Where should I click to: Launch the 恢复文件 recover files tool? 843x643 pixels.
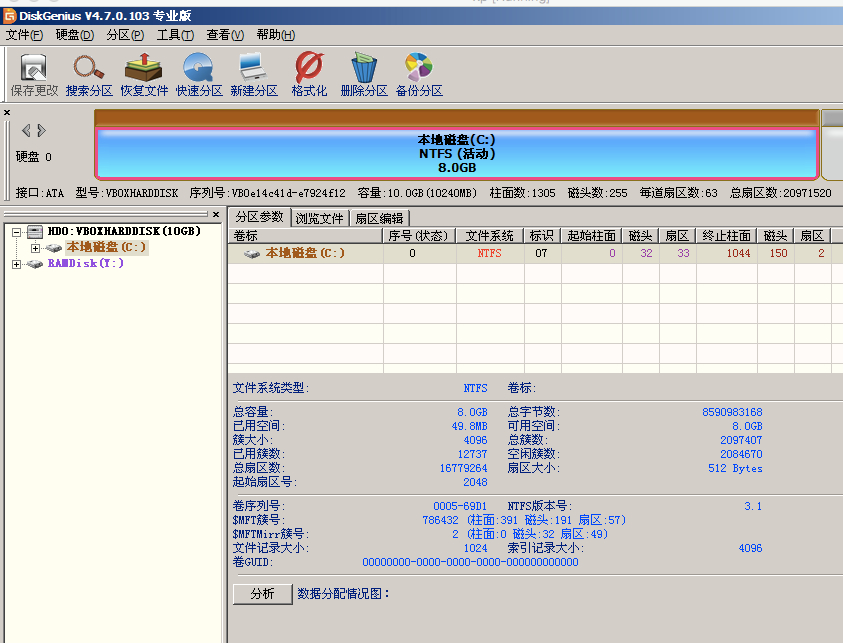click(x=144, y=75)
